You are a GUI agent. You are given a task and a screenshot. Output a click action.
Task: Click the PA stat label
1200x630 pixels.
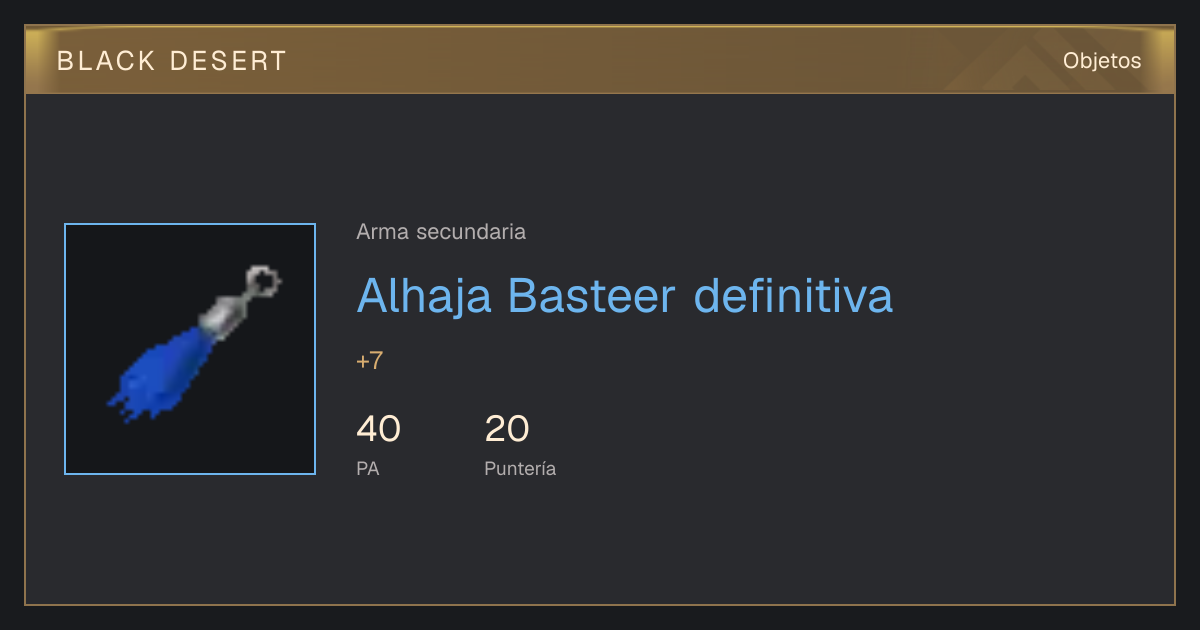(367, 468)
